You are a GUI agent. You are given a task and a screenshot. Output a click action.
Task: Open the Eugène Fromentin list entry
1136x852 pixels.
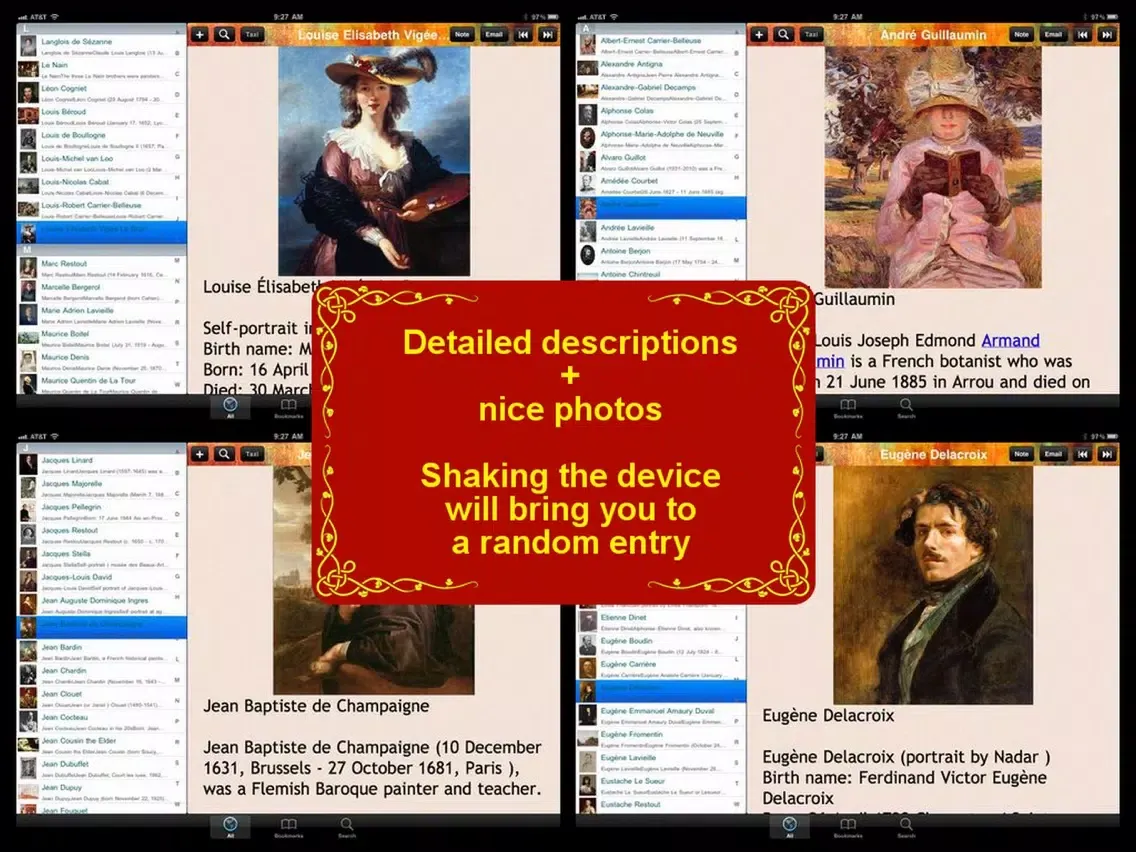pos(661,739)
